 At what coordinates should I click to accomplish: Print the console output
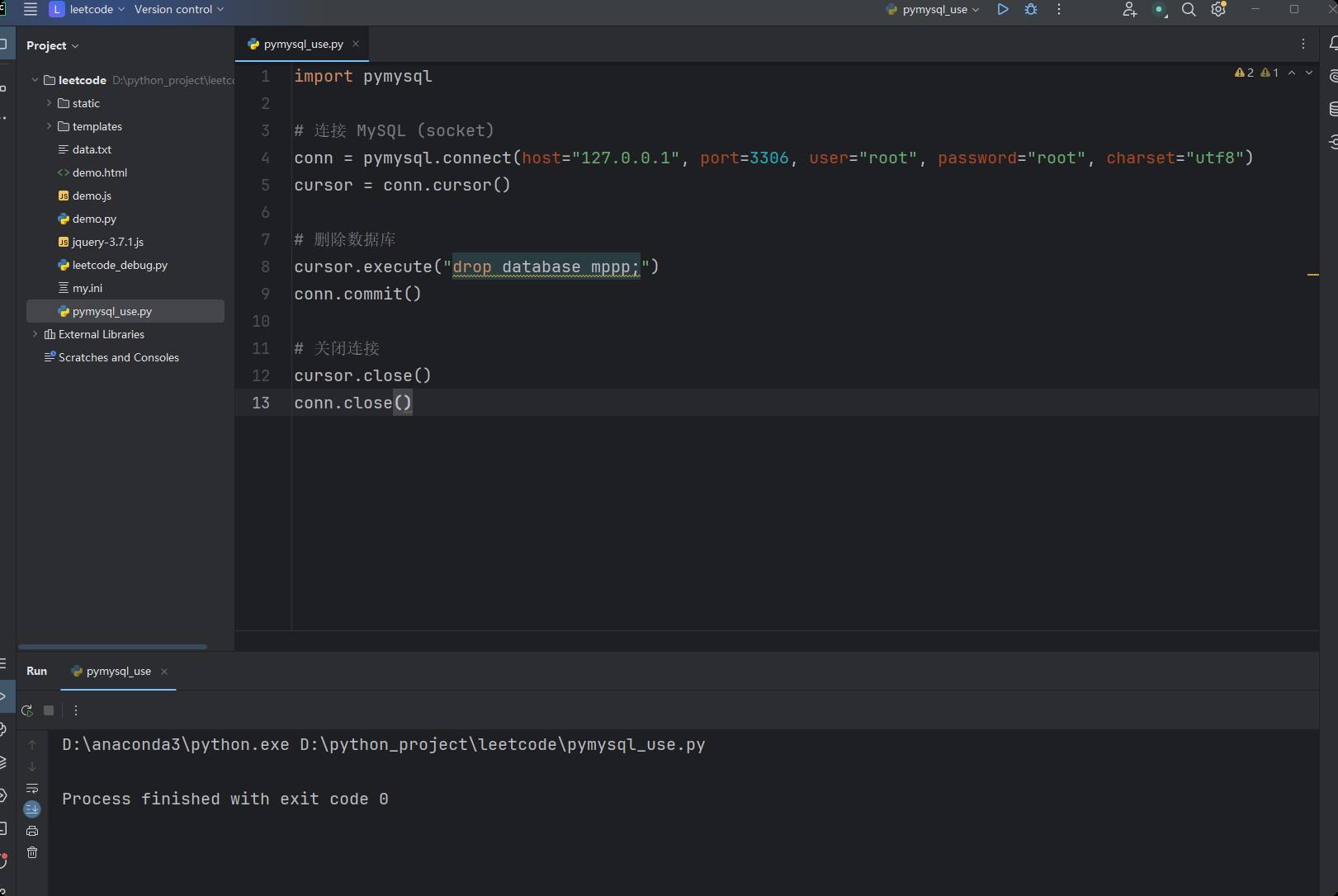(32, 831)
